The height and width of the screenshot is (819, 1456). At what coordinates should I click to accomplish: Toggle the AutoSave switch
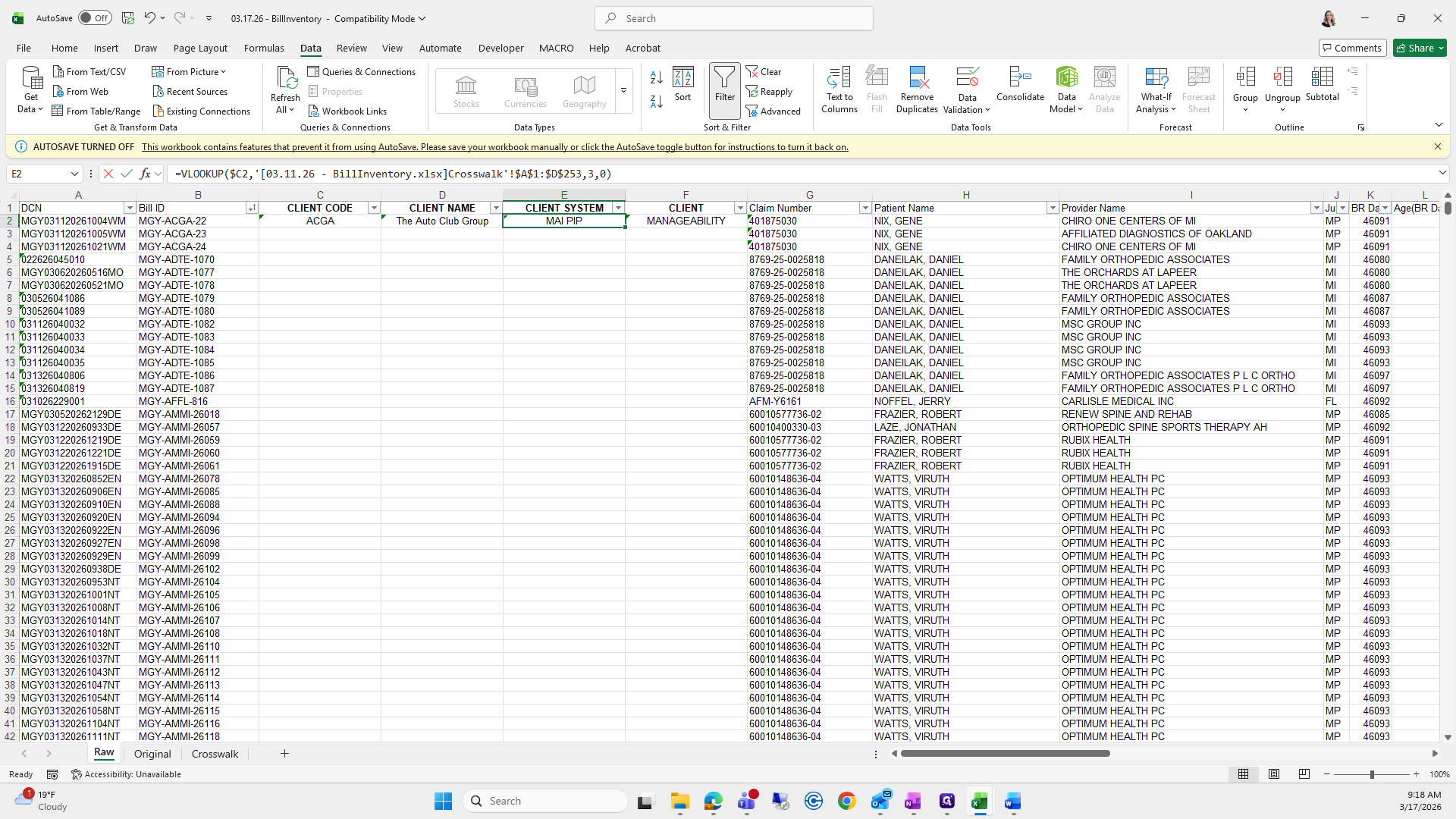click(x=94, y=18)
